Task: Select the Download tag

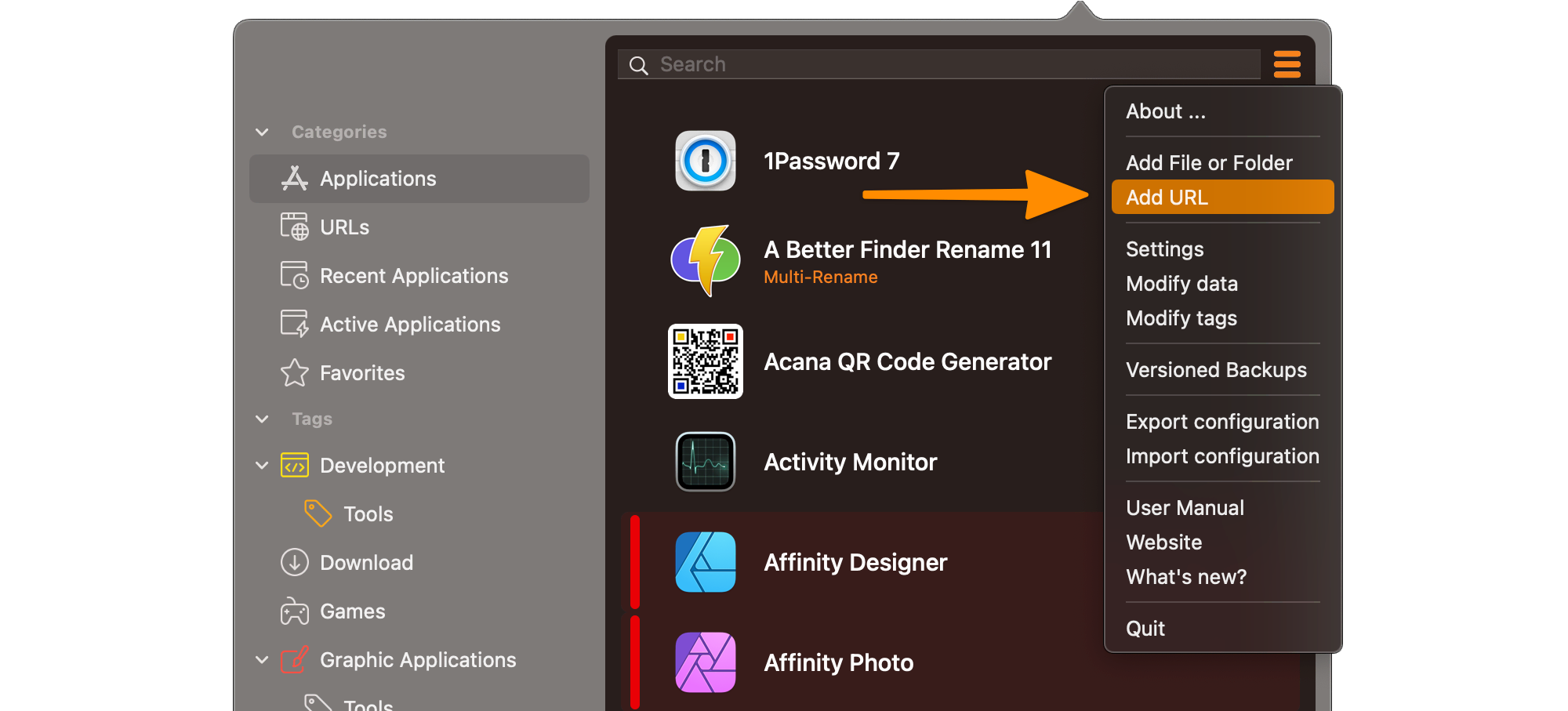Action: (366, 563)
